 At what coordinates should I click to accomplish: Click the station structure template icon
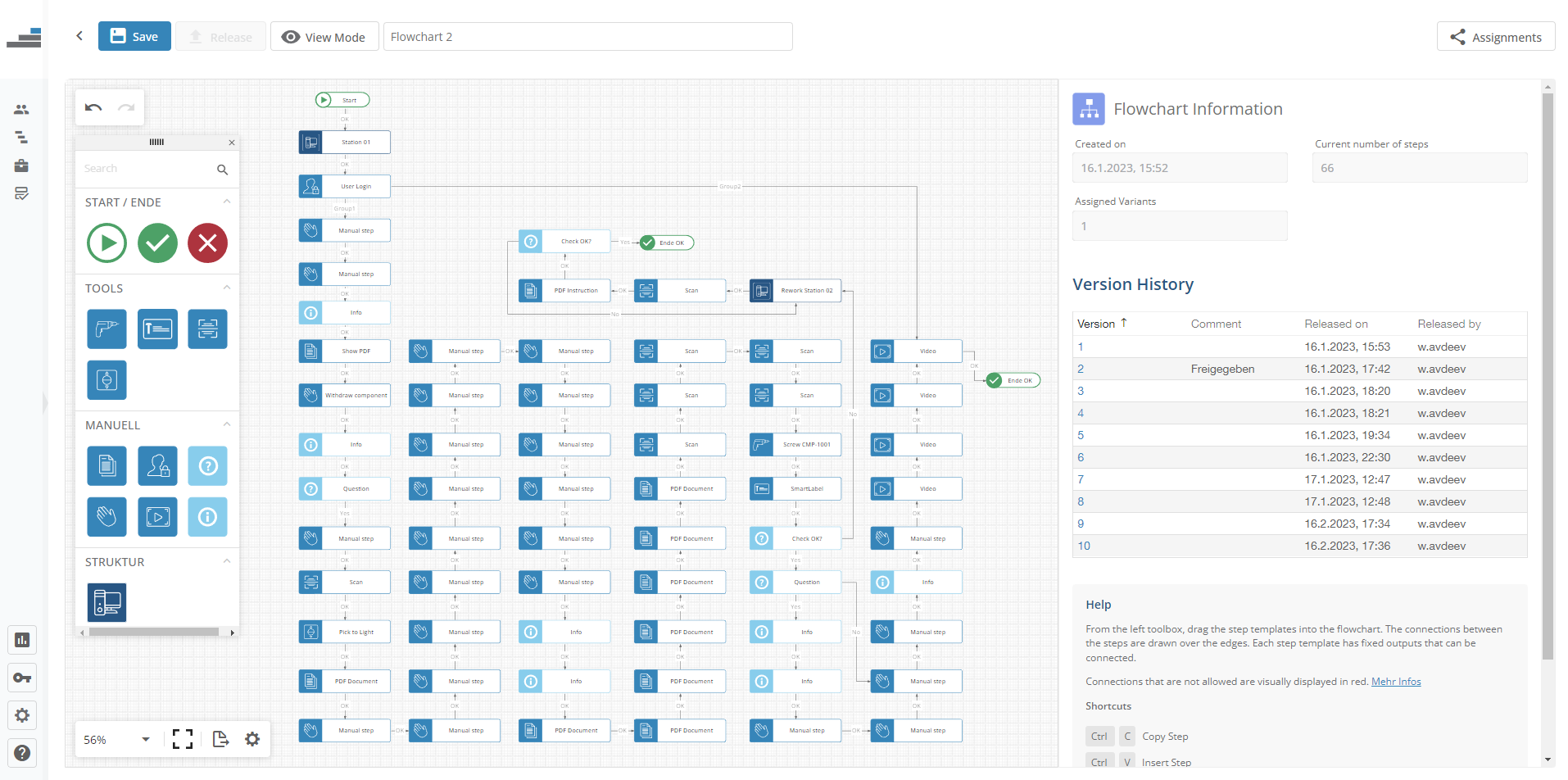click(106, 602)
